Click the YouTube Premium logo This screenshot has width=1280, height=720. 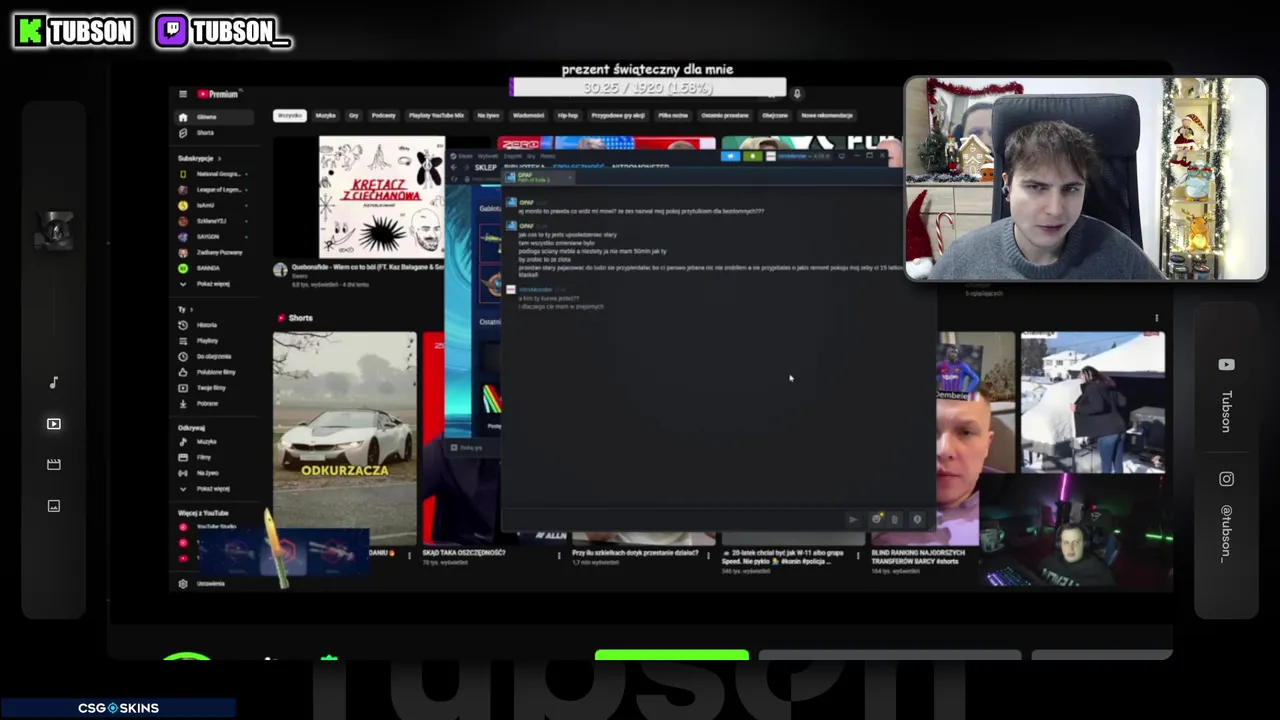pos(217,94)
